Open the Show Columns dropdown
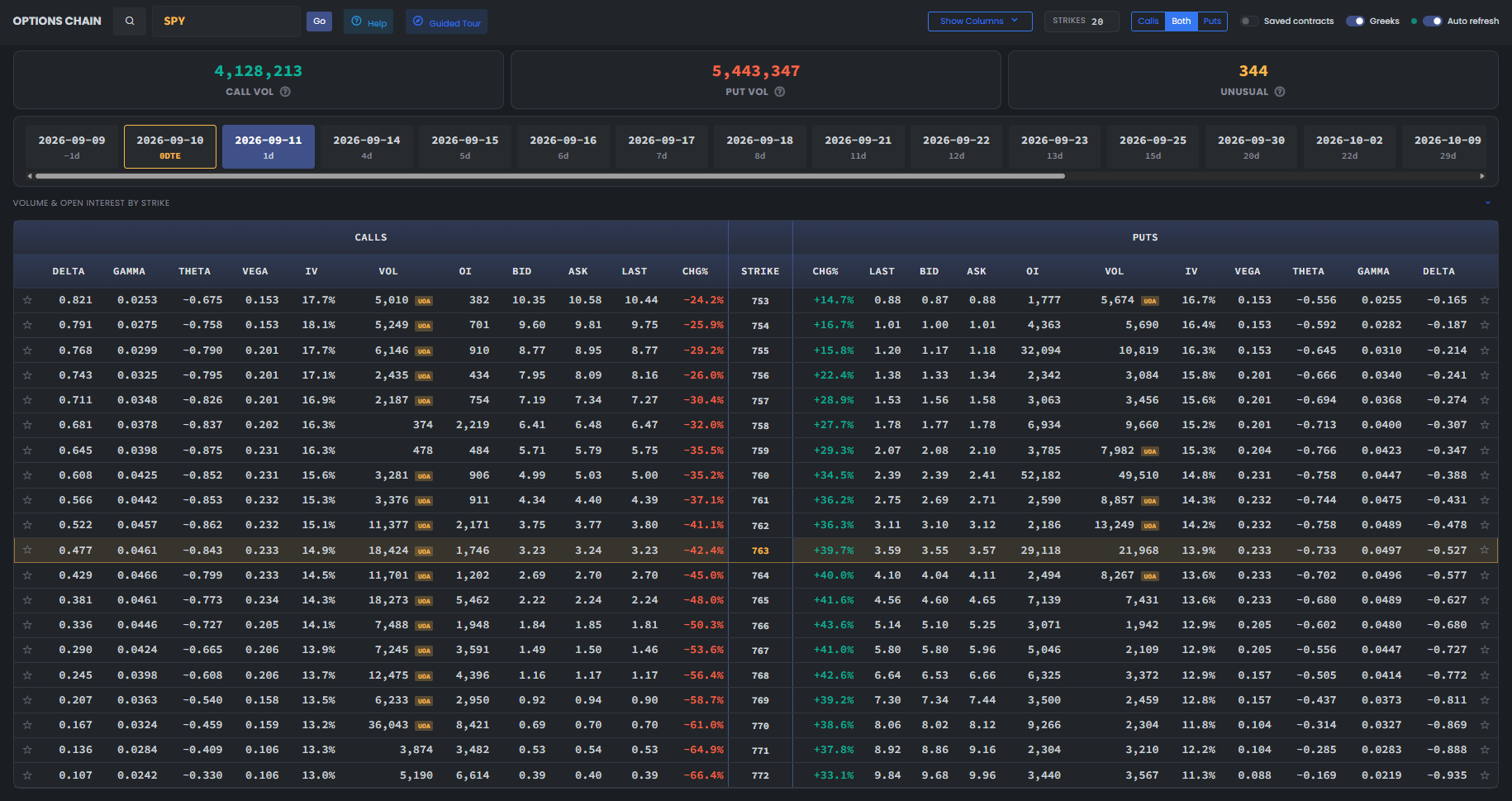The height and width of the screenshot is (801, 1512). (x=980, y=21)
